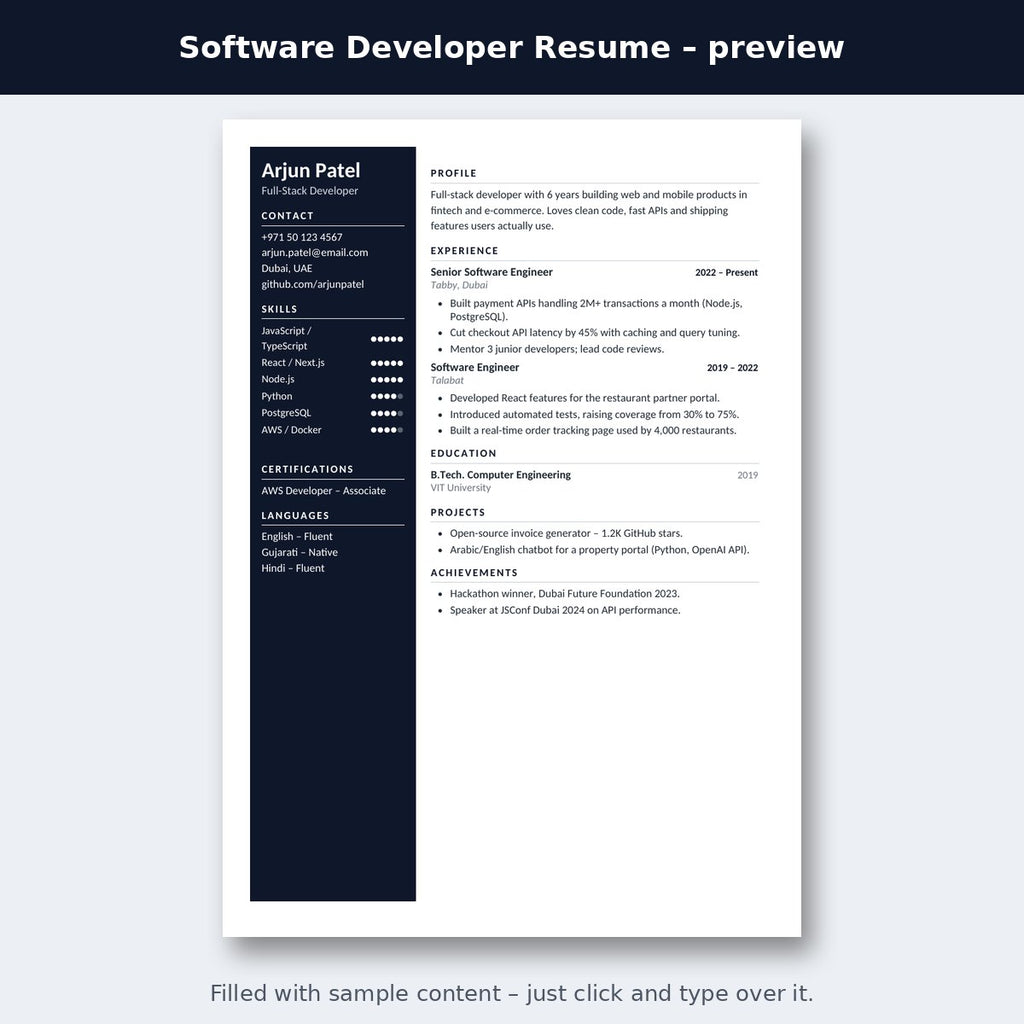Select the 'React / Next.js' skill label

tap(293, 362)
